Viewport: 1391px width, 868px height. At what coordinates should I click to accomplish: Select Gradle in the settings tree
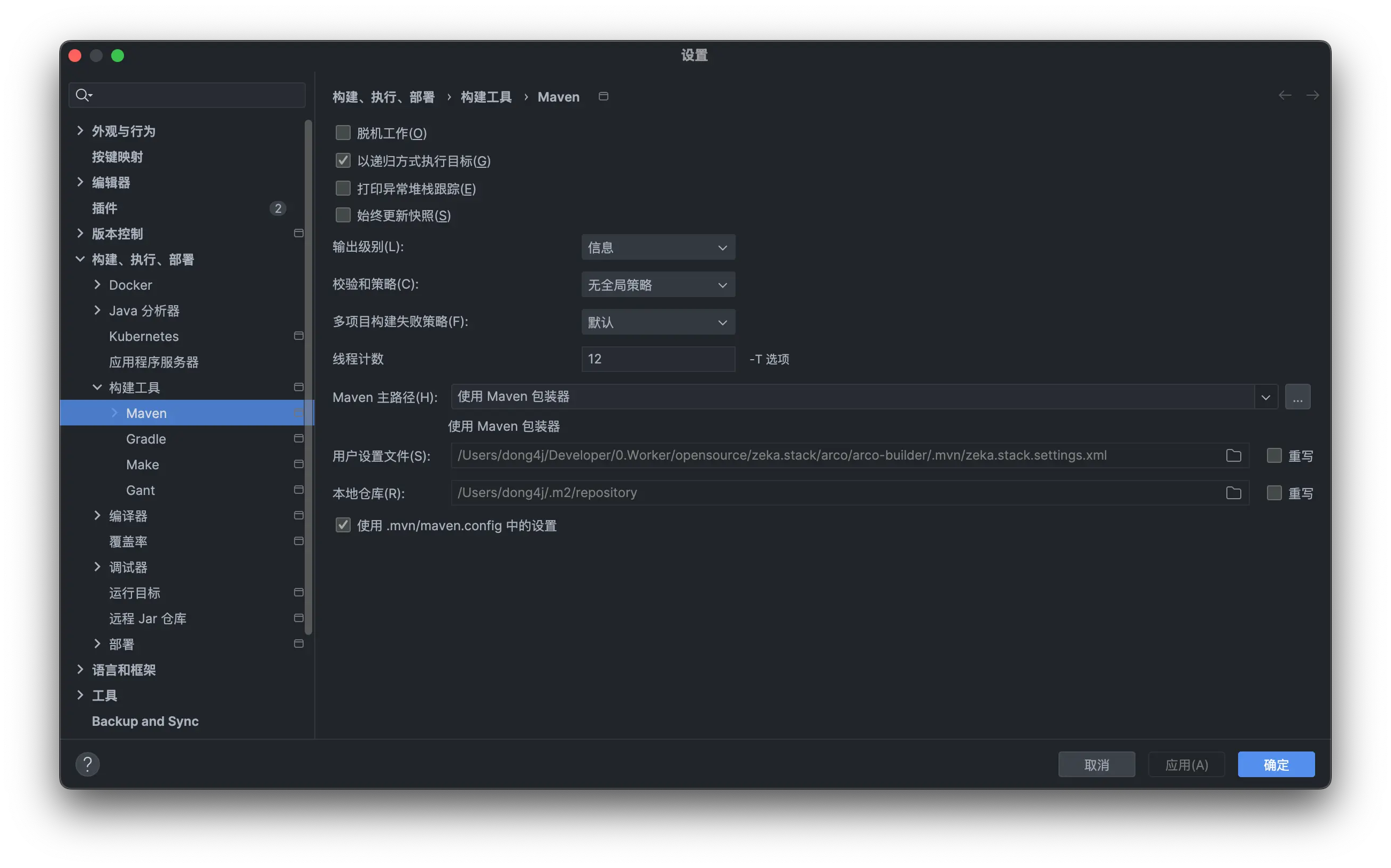pos(146,439)
